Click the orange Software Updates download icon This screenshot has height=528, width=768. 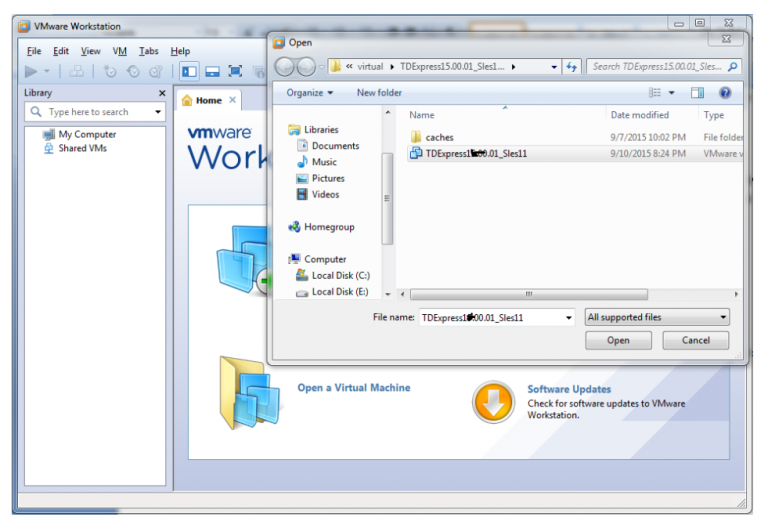(493, 402)
